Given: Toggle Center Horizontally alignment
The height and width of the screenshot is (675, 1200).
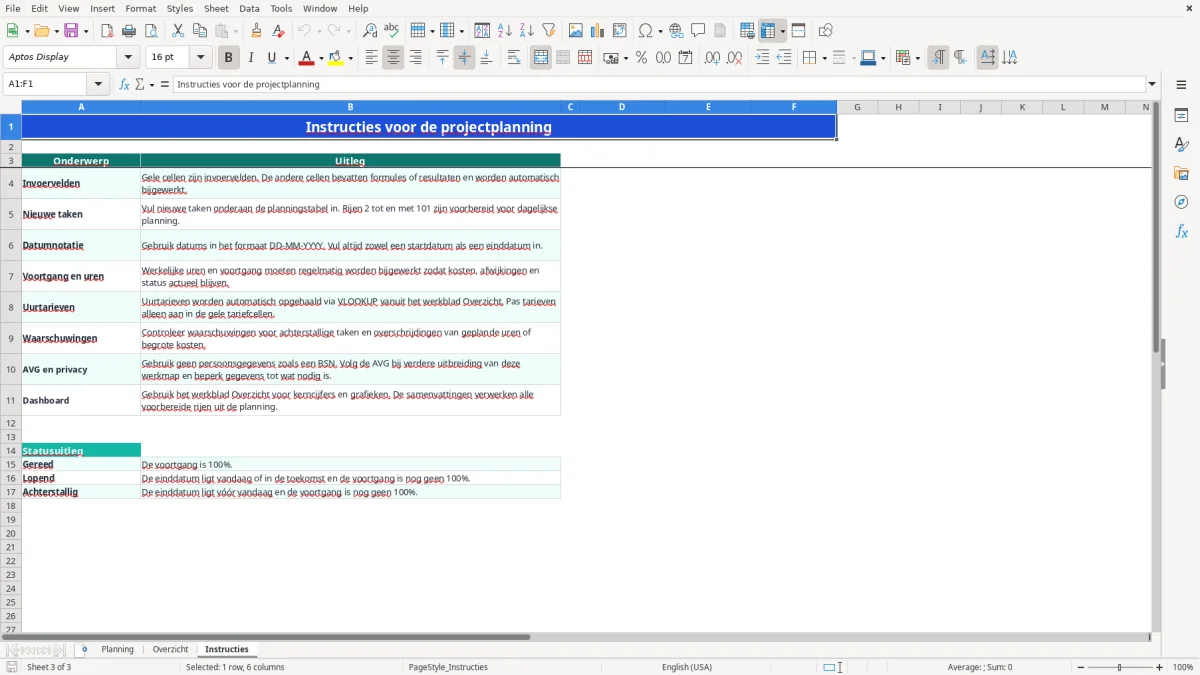Looking at the screenshot, I should pyautogui.click(x=393, y=58).
